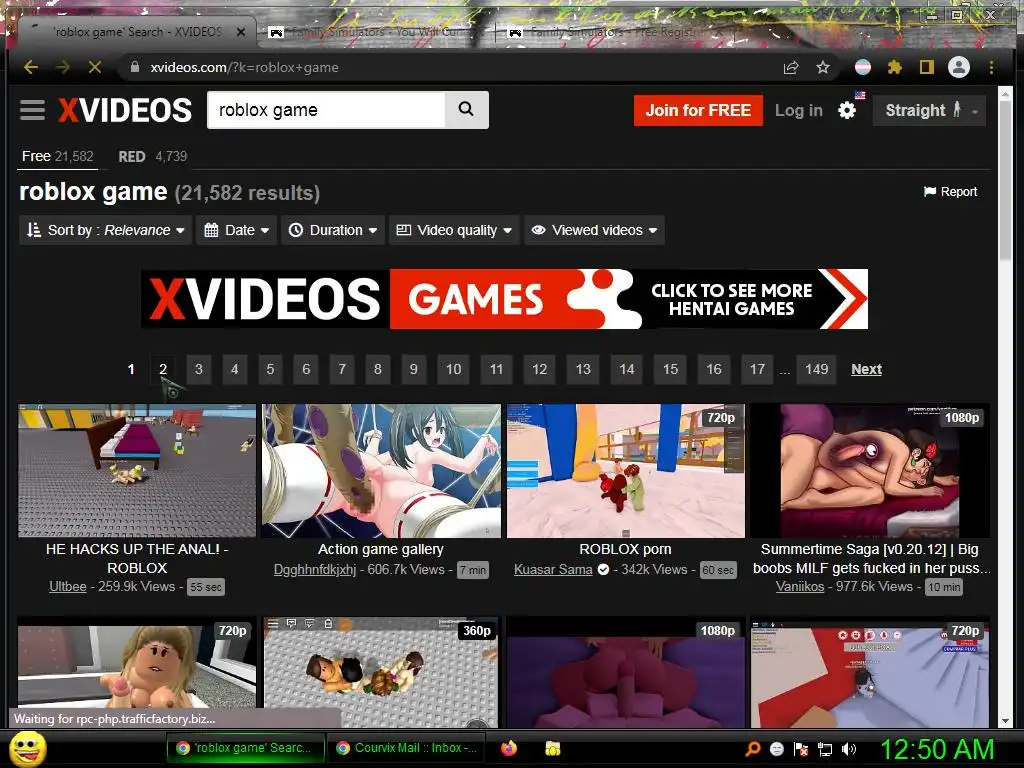Screen dimensions: 1024x768
Task: Open the Chrome three-dot menu
Action: (991, 67)
